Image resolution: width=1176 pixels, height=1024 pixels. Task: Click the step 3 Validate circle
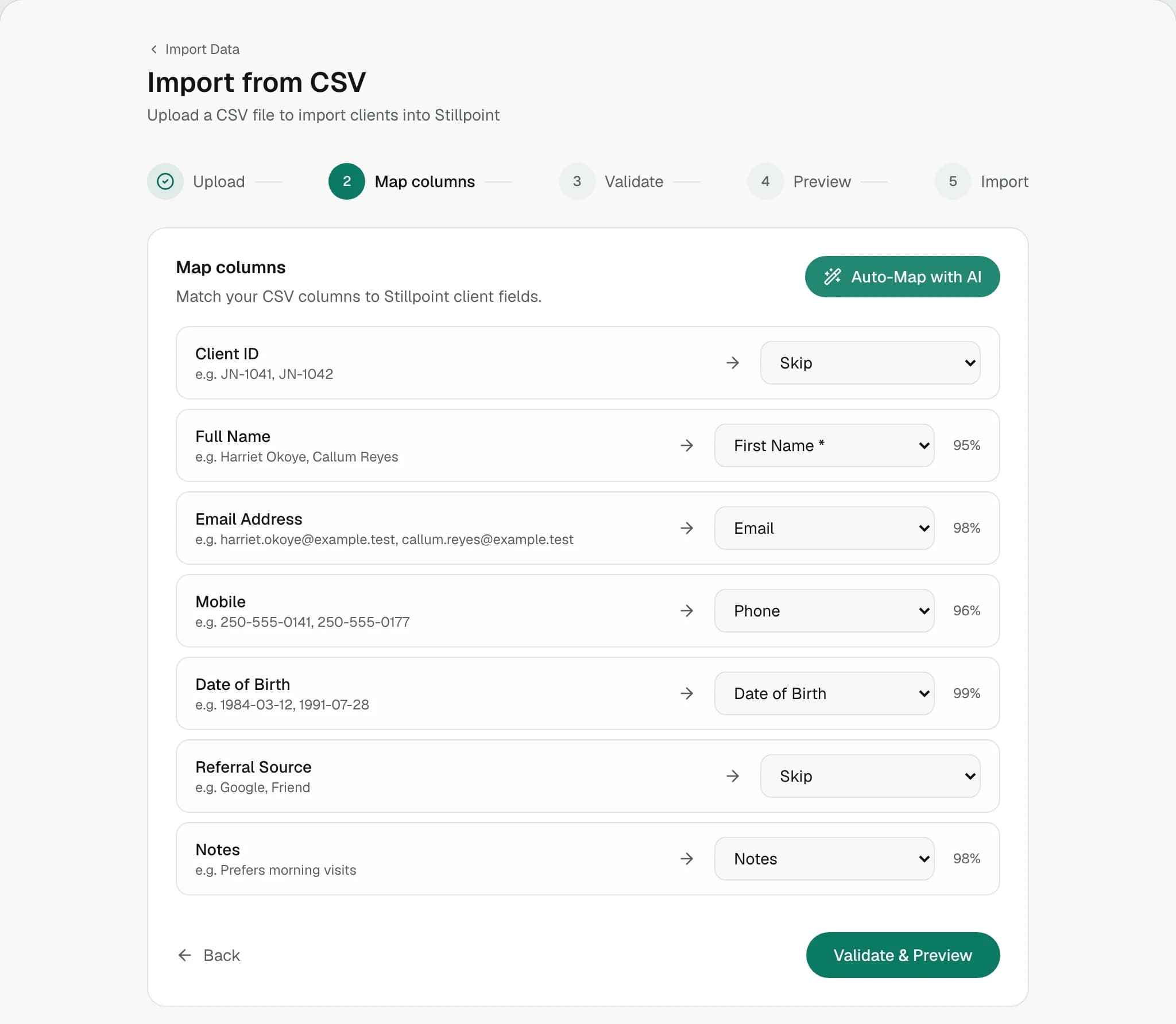(577, 181)
